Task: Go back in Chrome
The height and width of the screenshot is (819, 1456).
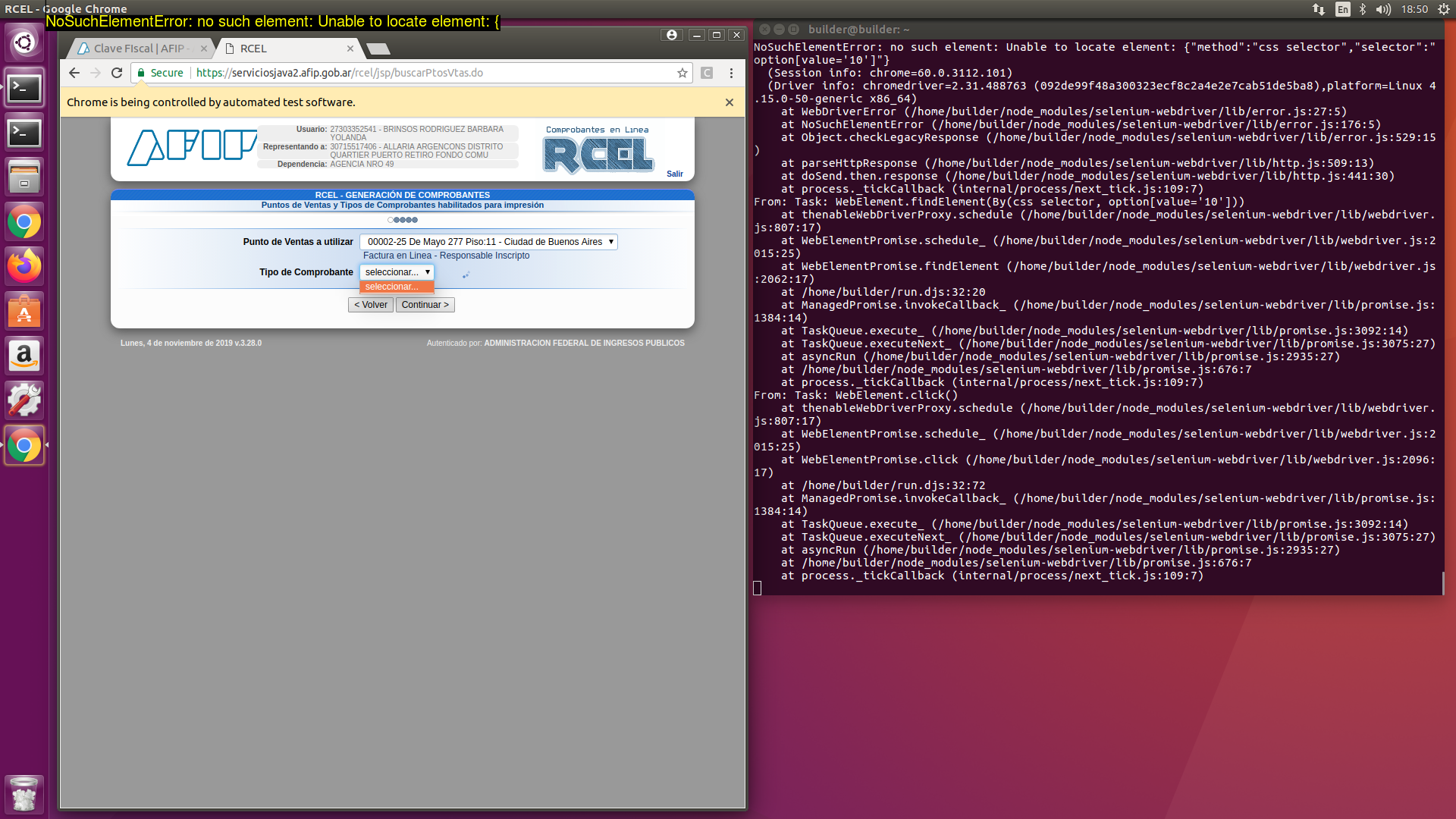Action: (74, 73)
